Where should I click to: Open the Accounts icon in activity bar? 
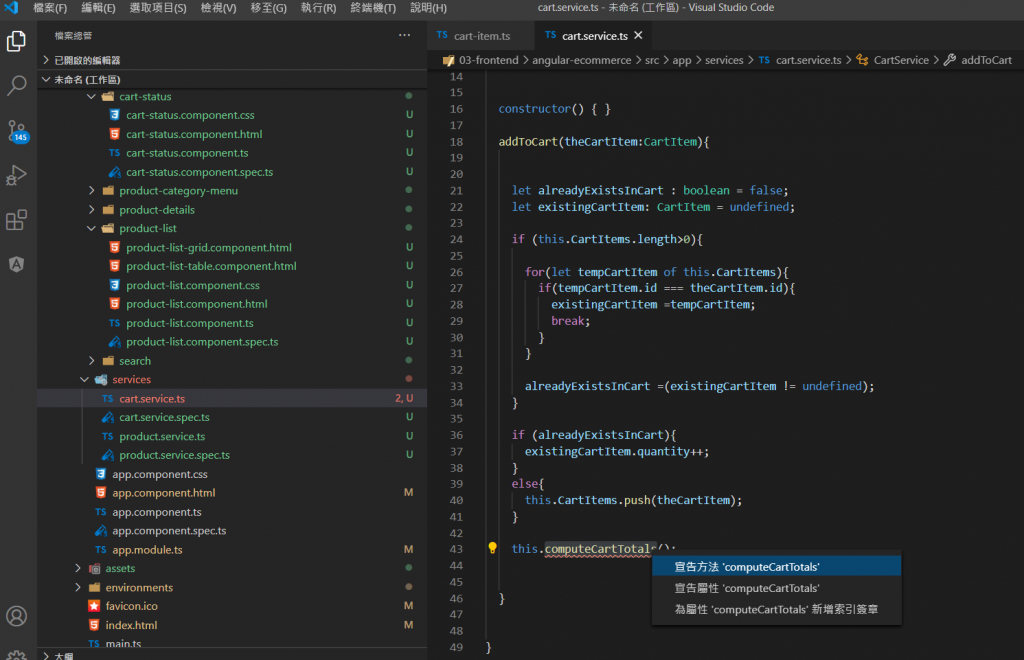[17, 615]
